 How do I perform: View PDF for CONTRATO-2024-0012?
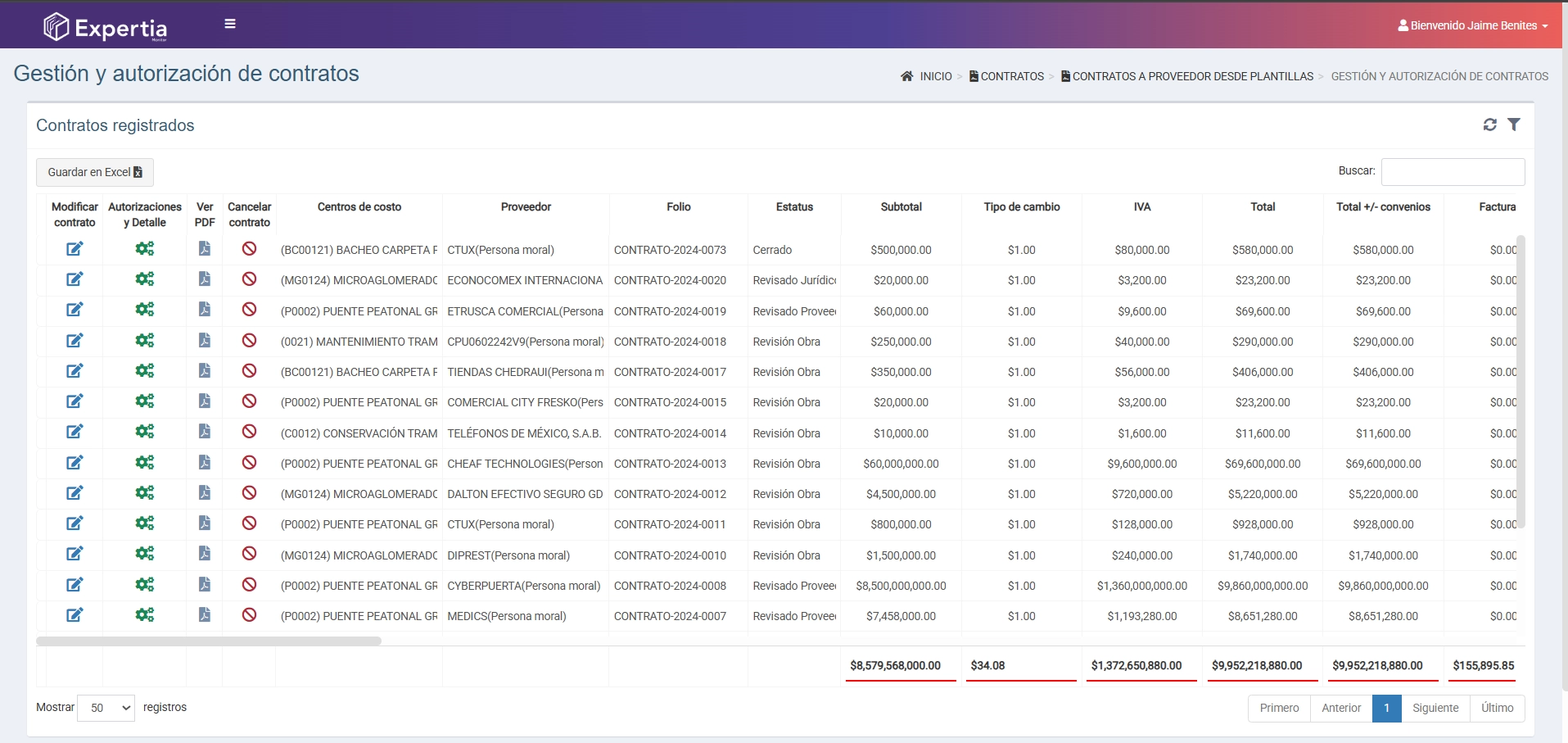pos(205,493)
